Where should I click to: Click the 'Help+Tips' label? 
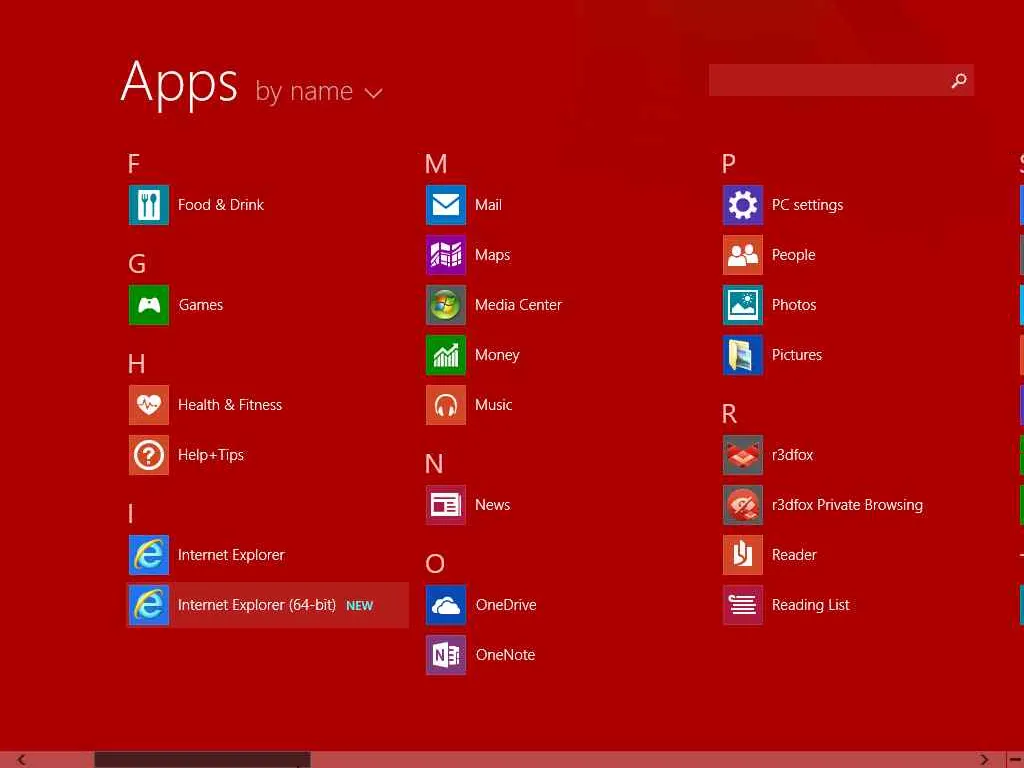(211, 455)
